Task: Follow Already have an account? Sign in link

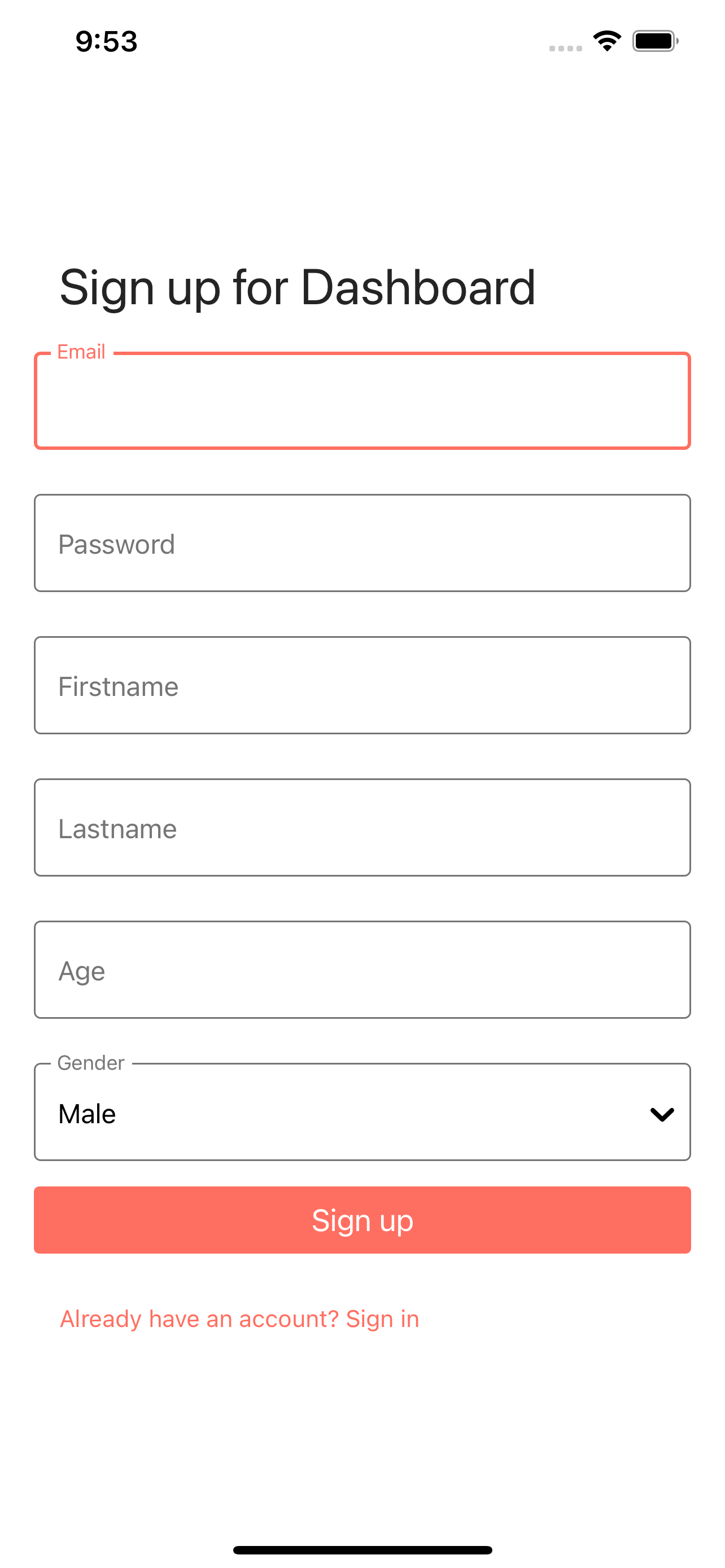Action: (240, 1319)
